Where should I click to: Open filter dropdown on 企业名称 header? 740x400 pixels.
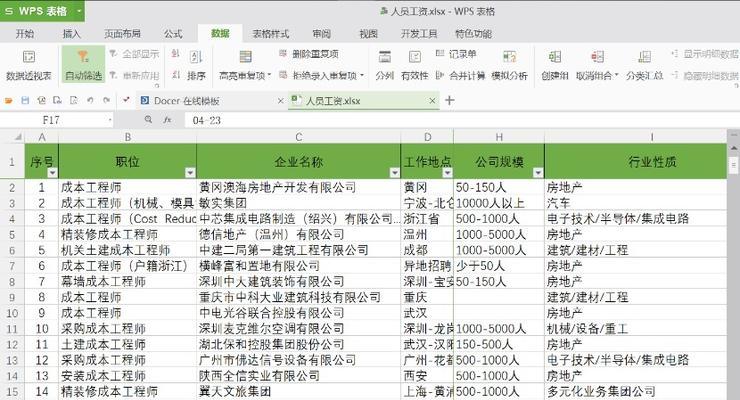point(395,173)
